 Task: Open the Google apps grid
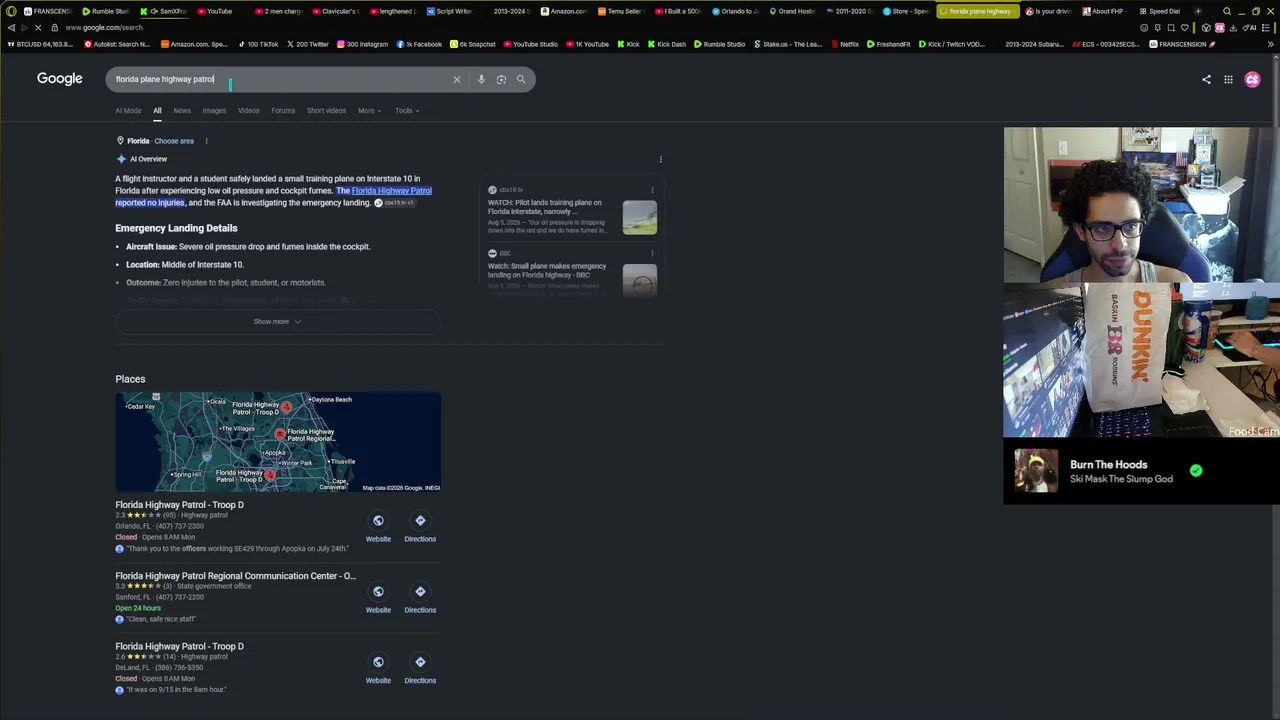click(x=1228, y=80)
